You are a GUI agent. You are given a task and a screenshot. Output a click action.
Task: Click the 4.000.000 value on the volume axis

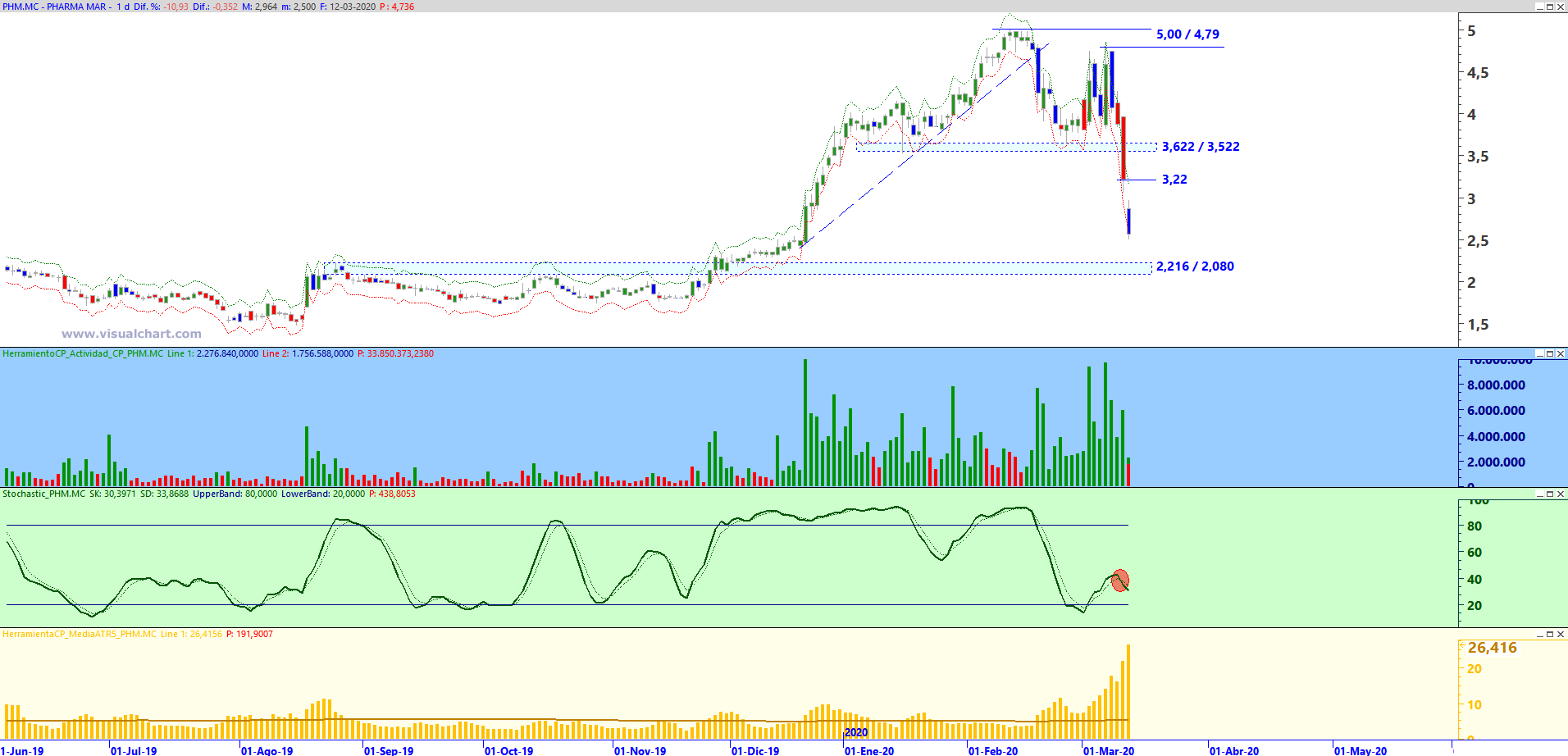click(x=1496, y=436)
